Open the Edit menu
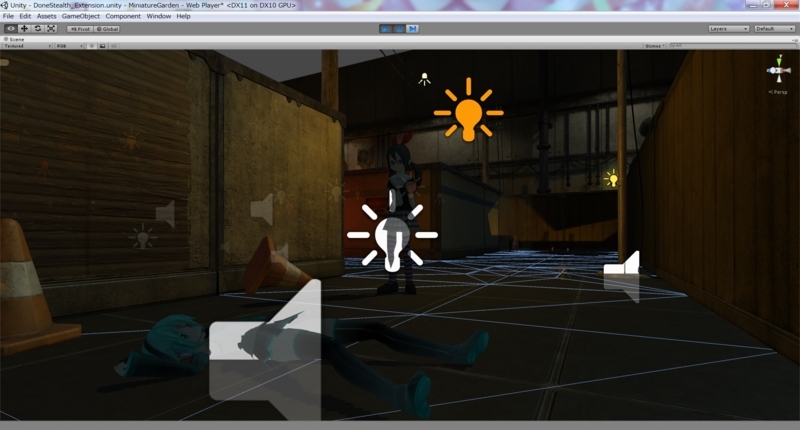 tap(25, 16)
